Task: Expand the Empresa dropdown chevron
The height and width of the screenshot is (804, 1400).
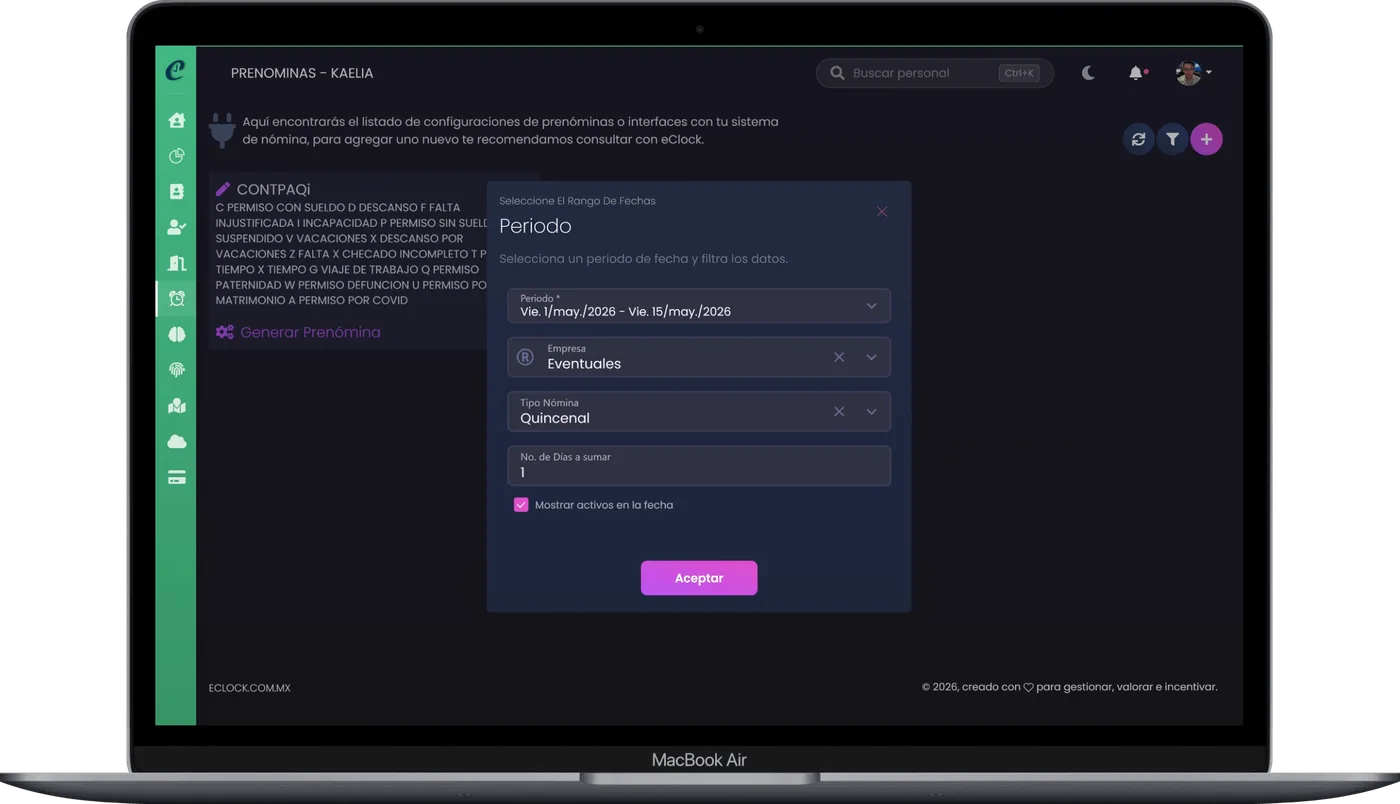Action: (871, 357)
